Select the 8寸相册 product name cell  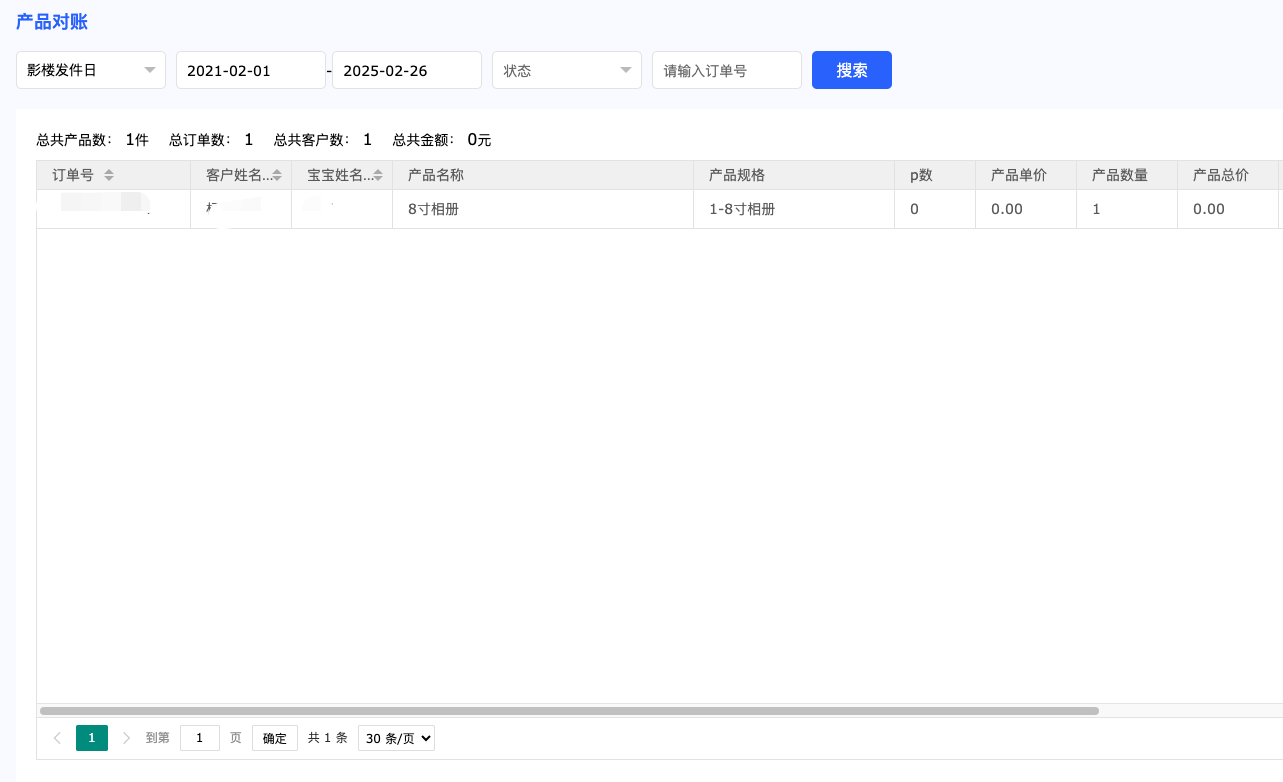pos(434,209)
